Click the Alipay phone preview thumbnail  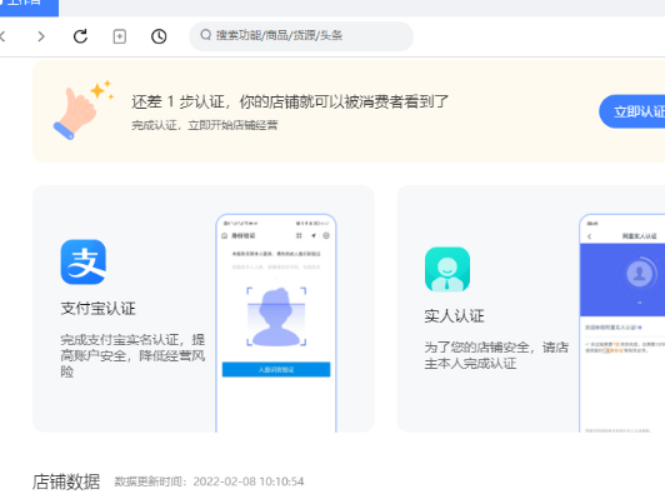click(276, 323)
